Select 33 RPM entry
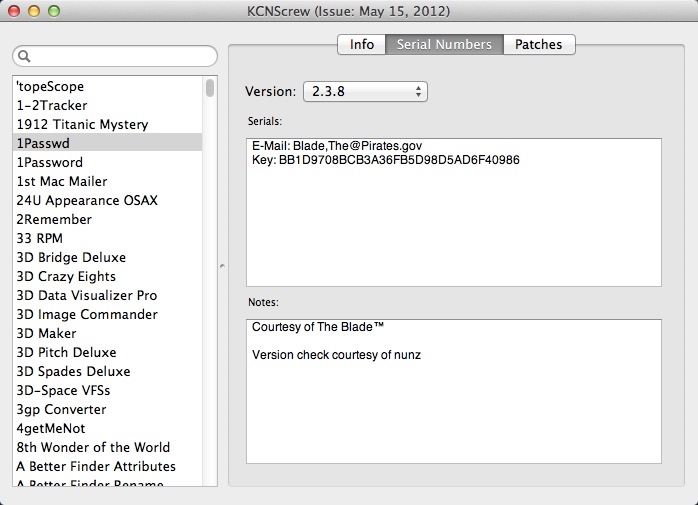 click(107, 238)
